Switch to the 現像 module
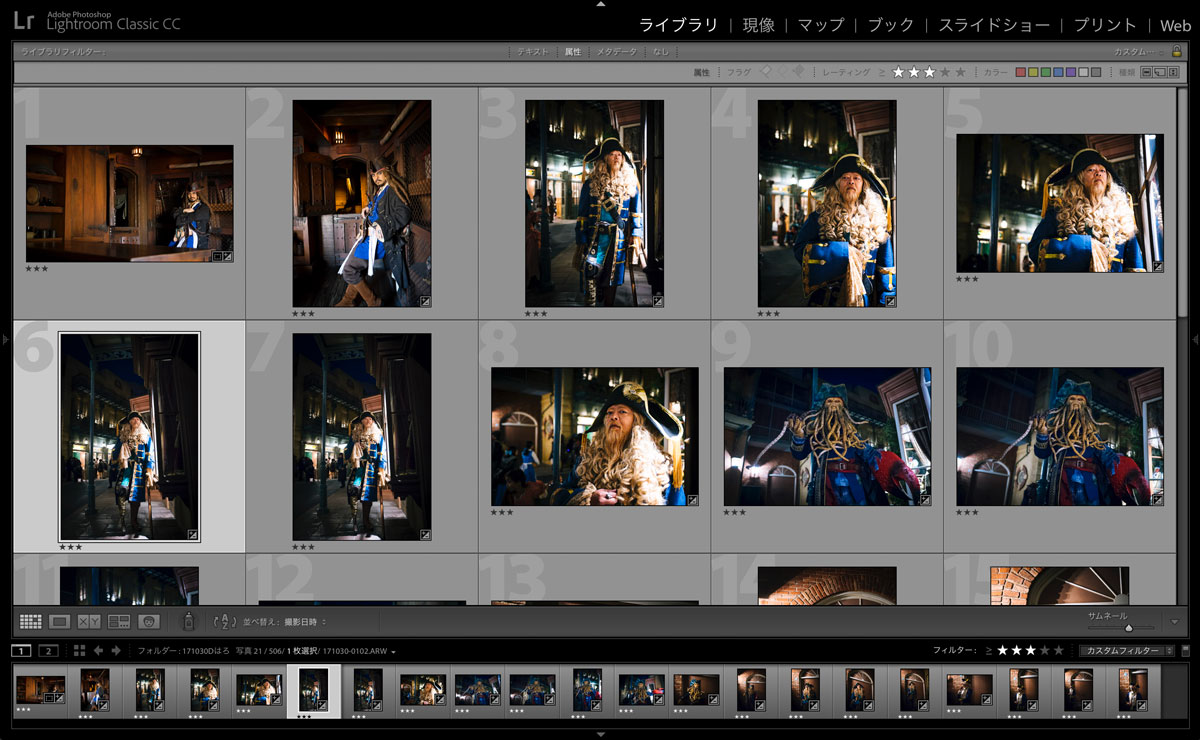Screen dimensions: 1200x740 pyautogui.click(x=758, y=25)
